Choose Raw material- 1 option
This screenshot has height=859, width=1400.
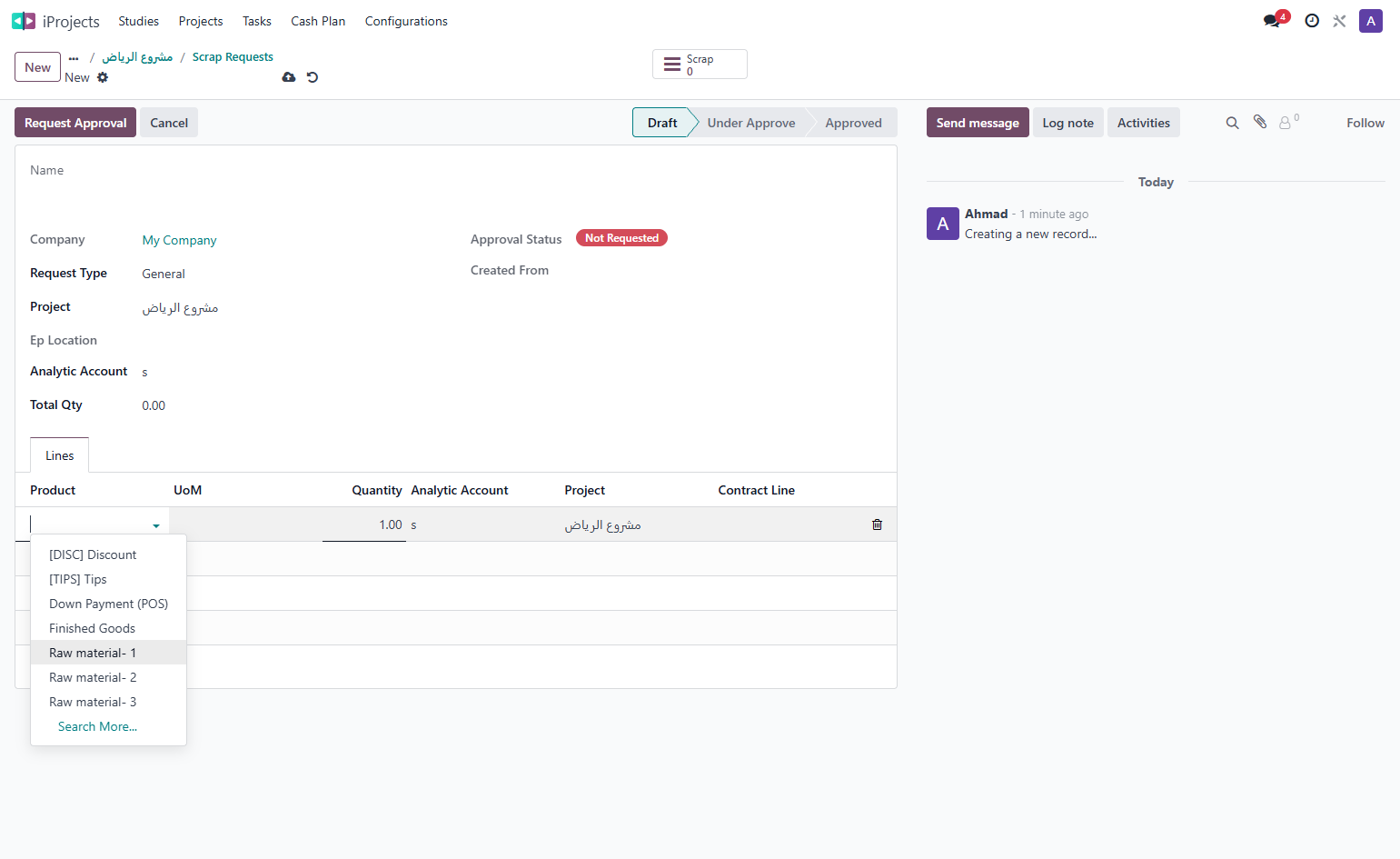(109, 653)
